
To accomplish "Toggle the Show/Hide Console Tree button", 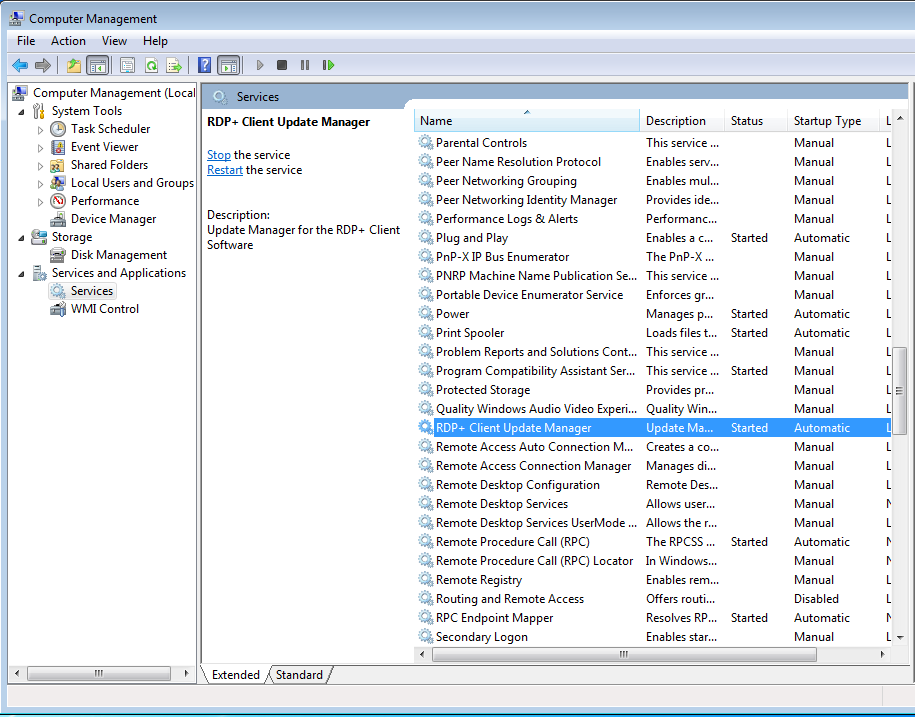I will coord(97,66).
